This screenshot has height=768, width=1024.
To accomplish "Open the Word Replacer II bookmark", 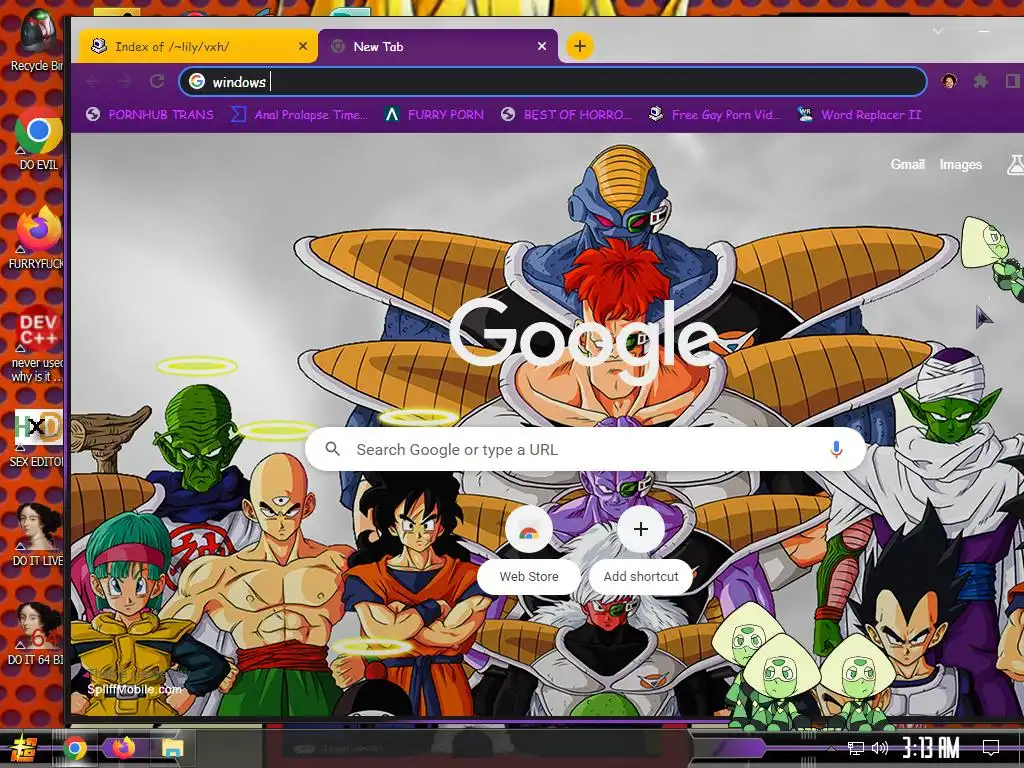I will (859, 114).
